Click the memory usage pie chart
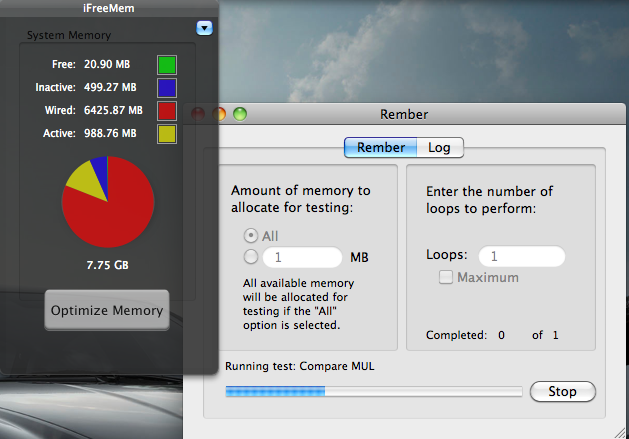629x439 pixels. tap(108, 202)
